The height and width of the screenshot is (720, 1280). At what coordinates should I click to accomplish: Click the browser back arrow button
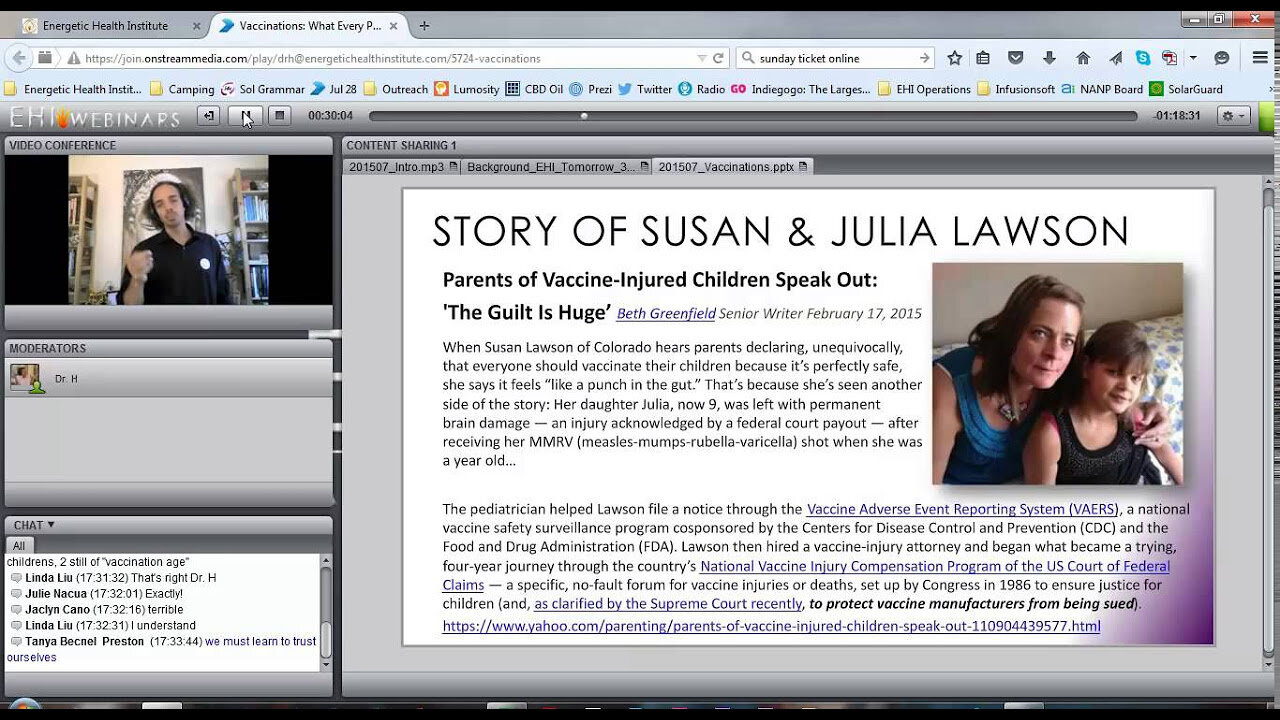tap(19, 58)
